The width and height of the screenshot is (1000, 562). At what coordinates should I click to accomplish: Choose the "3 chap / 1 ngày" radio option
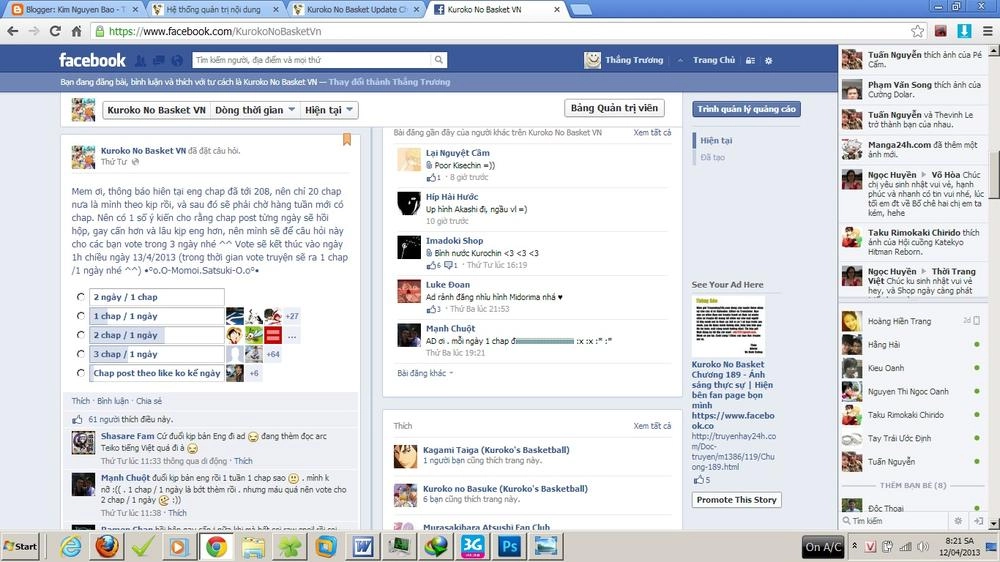coord(80,354)
